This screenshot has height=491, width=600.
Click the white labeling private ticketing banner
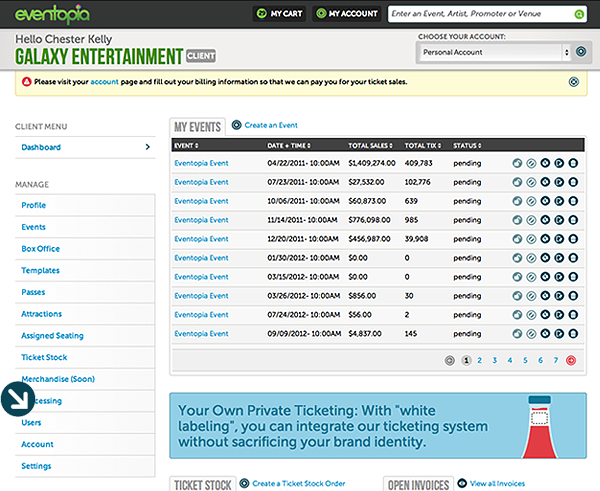[x=378, y=426]
